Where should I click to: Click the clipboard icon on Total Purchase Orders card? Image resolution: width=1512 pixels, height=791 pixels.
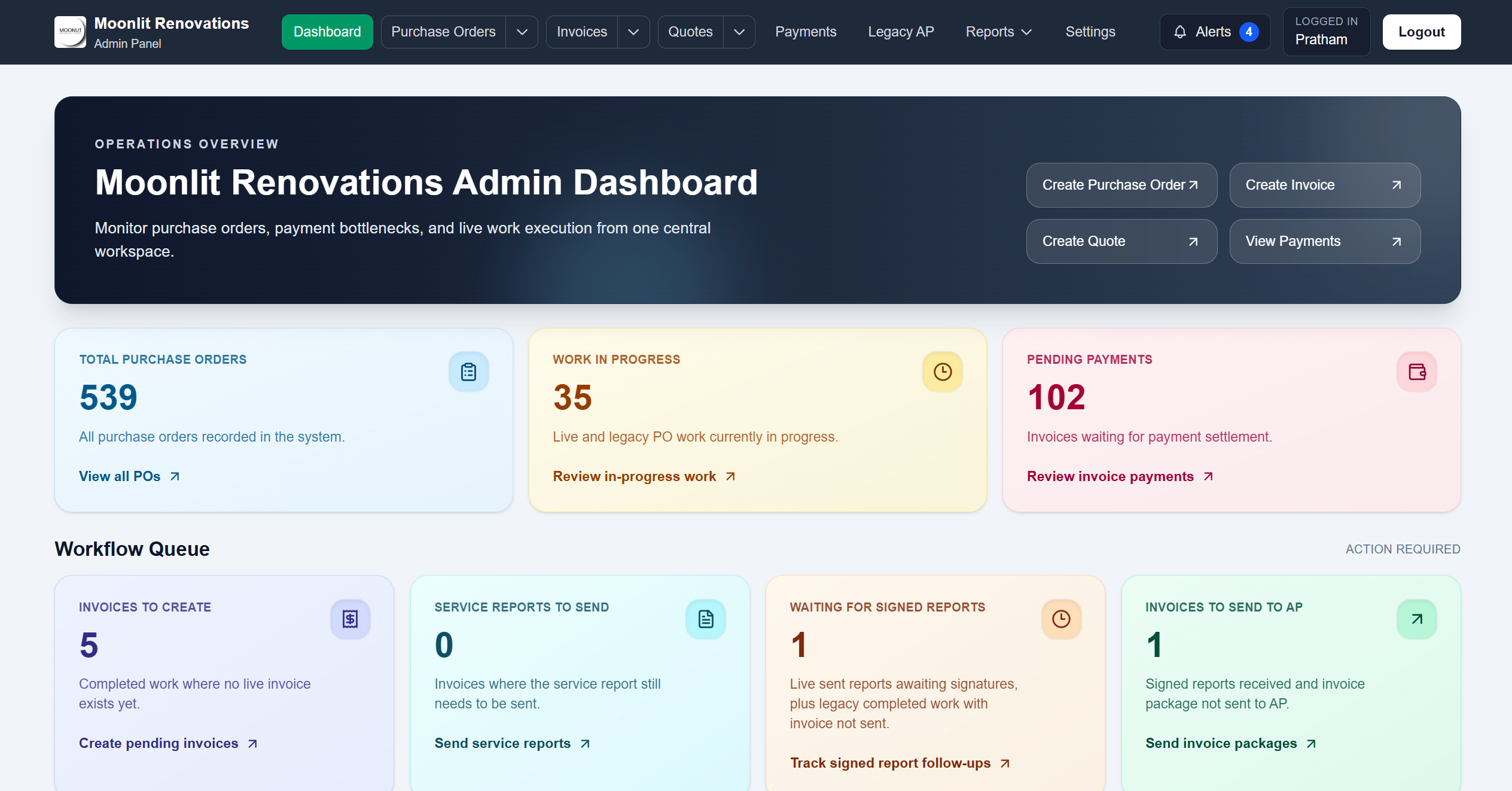coord(469,372)
